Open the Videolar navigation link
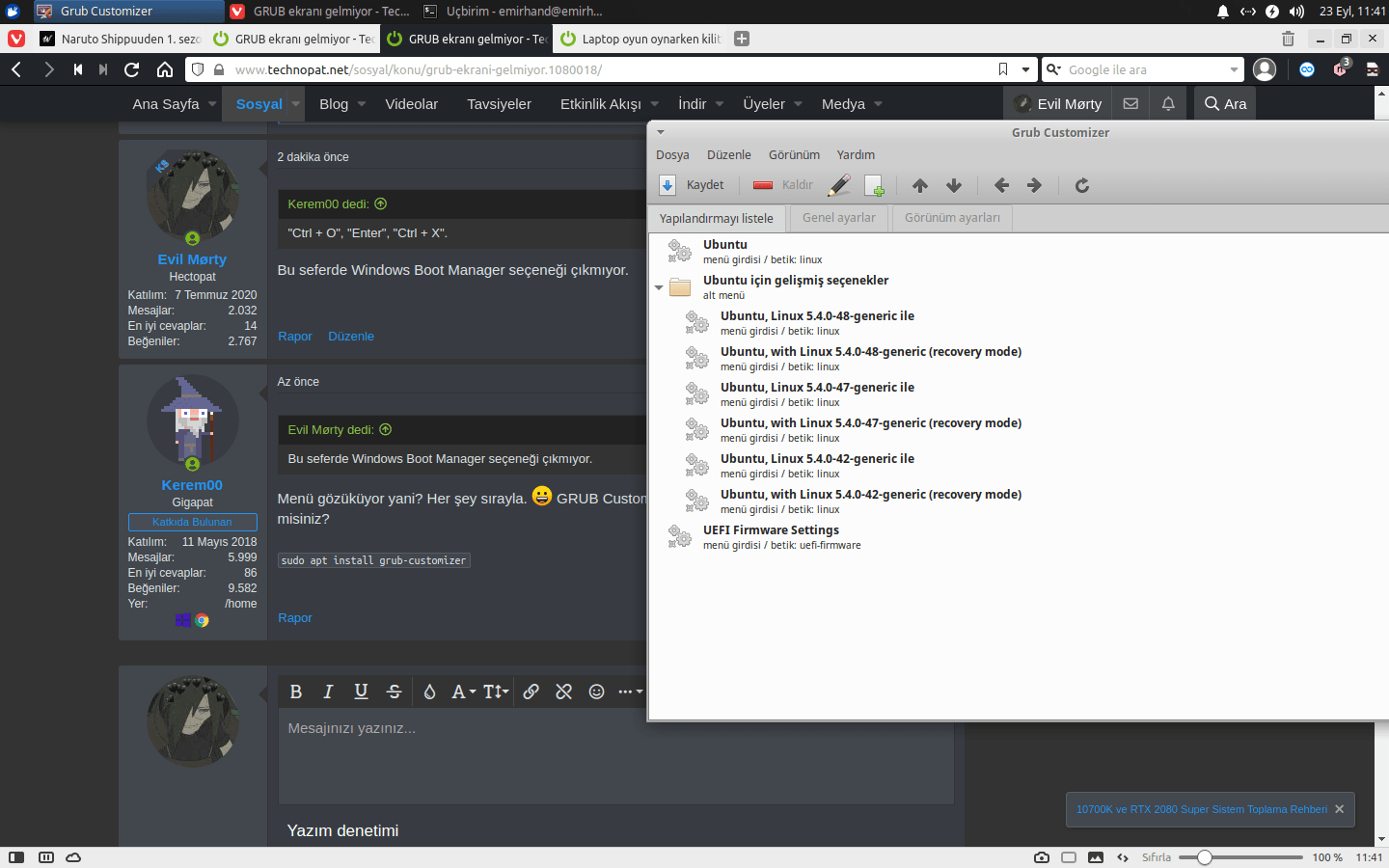Viewport: 1389px width, 868px height. (412, 103)
